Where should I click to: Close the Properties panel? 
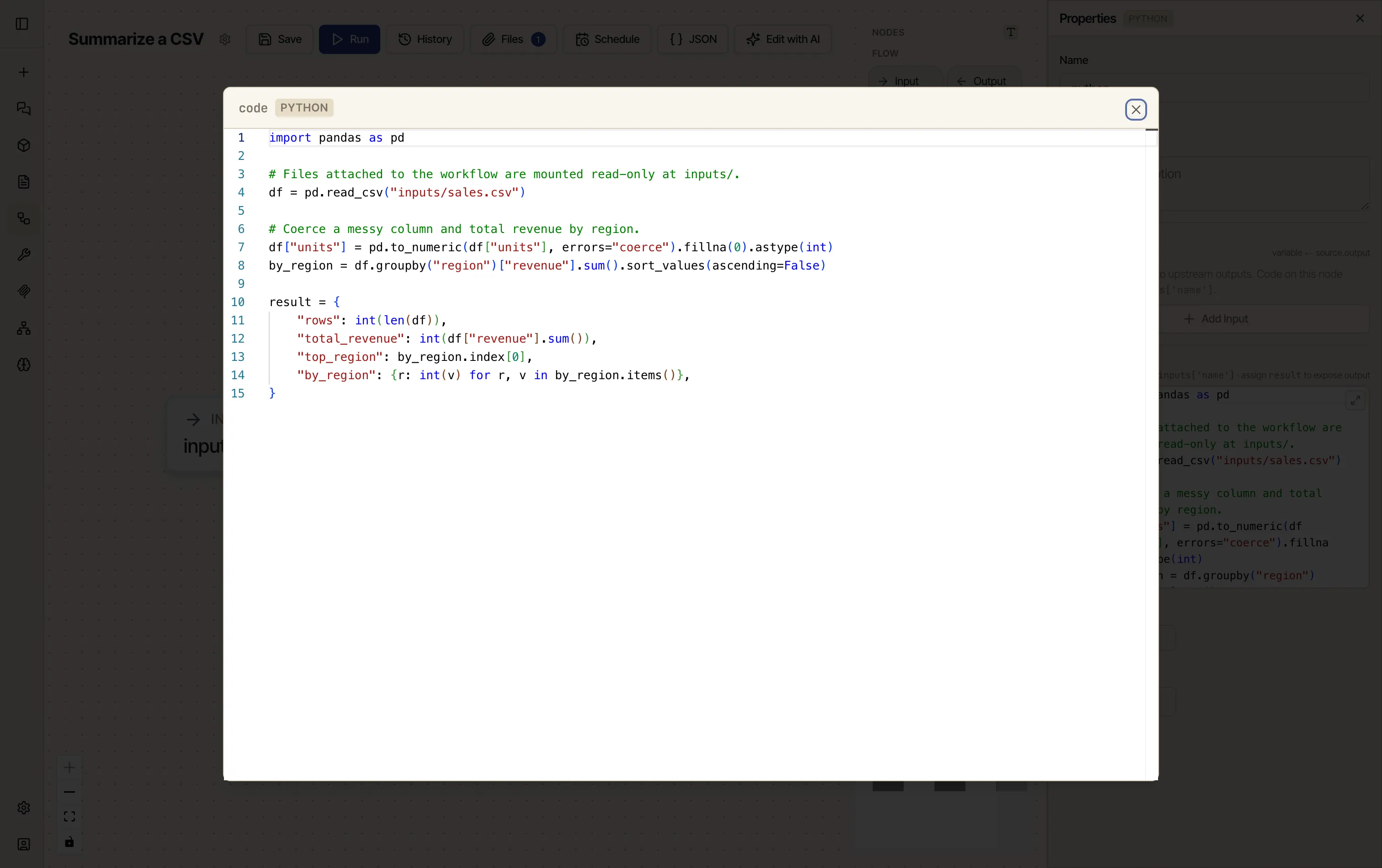[1360, 18]
